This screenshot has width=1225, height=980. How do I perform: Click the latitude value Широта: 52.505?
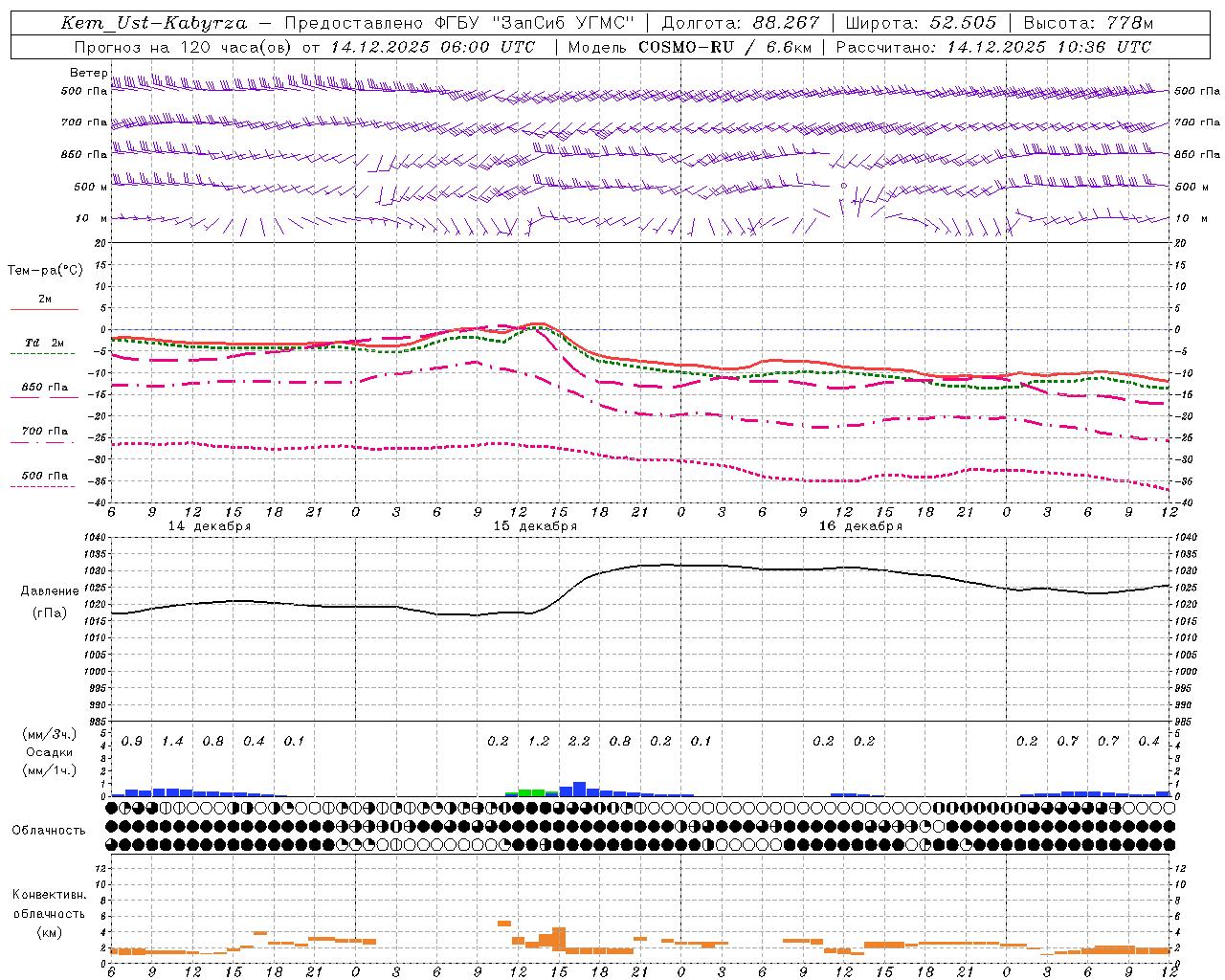[x=921, y=23]
